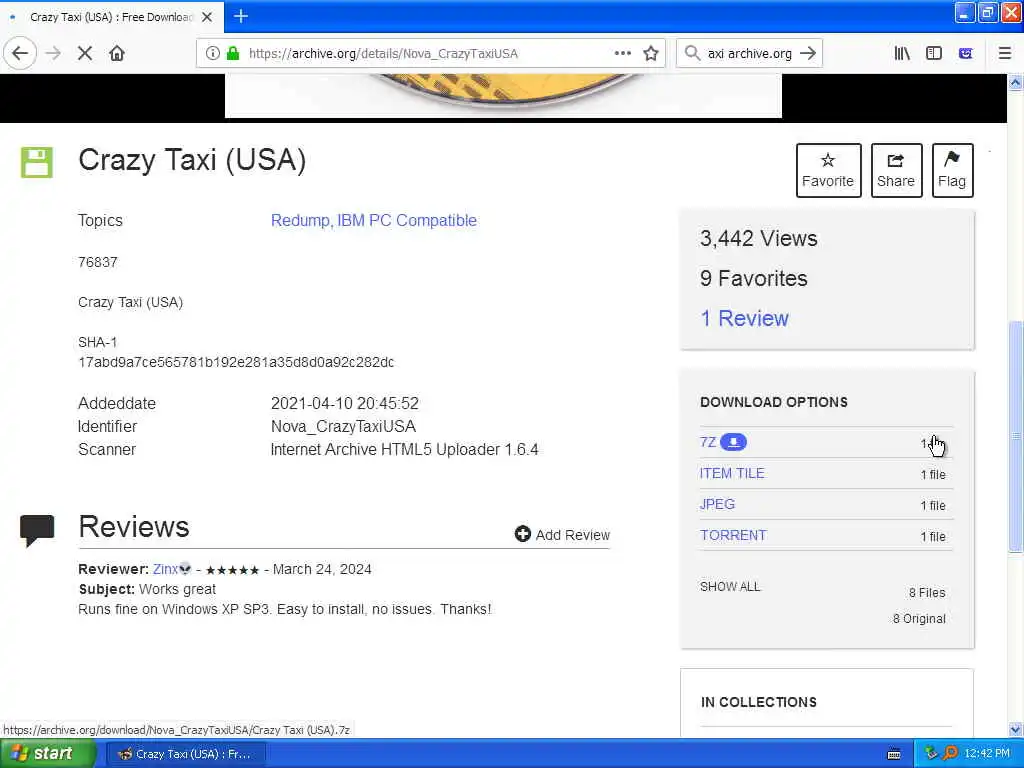Click the Add Review link text

point(573,535)
